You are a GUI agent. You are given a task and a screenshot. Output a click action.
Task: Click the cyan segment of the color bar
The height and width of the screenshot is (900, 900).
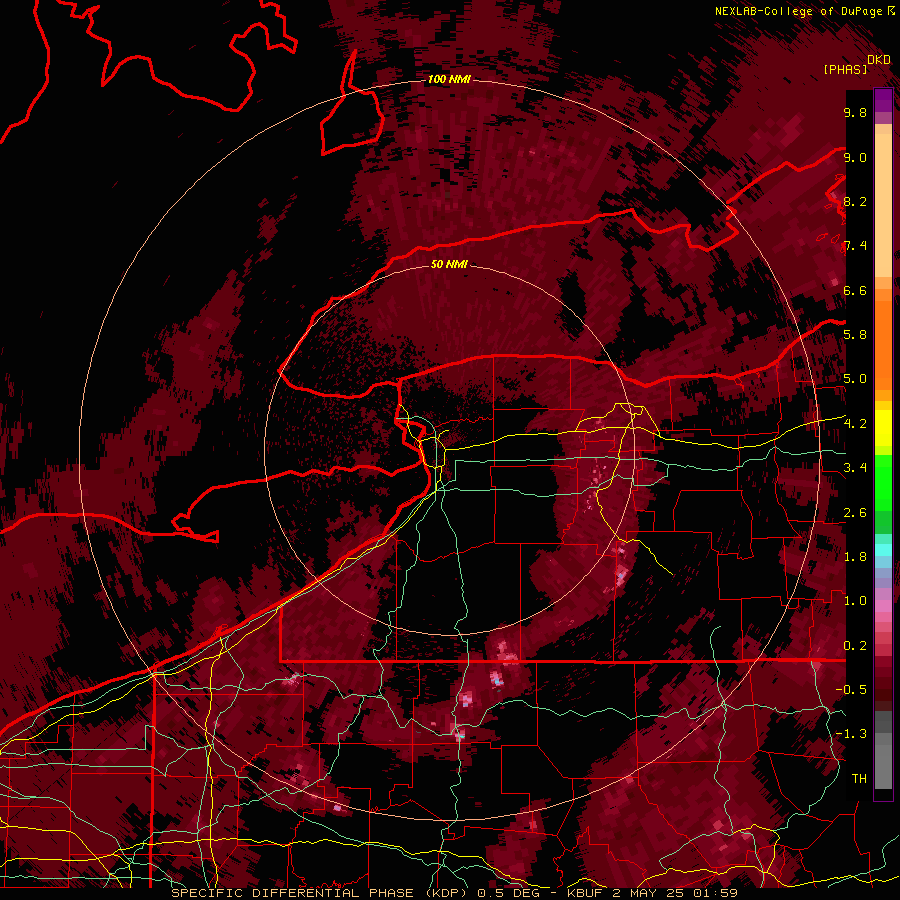(x=883, y=550)
